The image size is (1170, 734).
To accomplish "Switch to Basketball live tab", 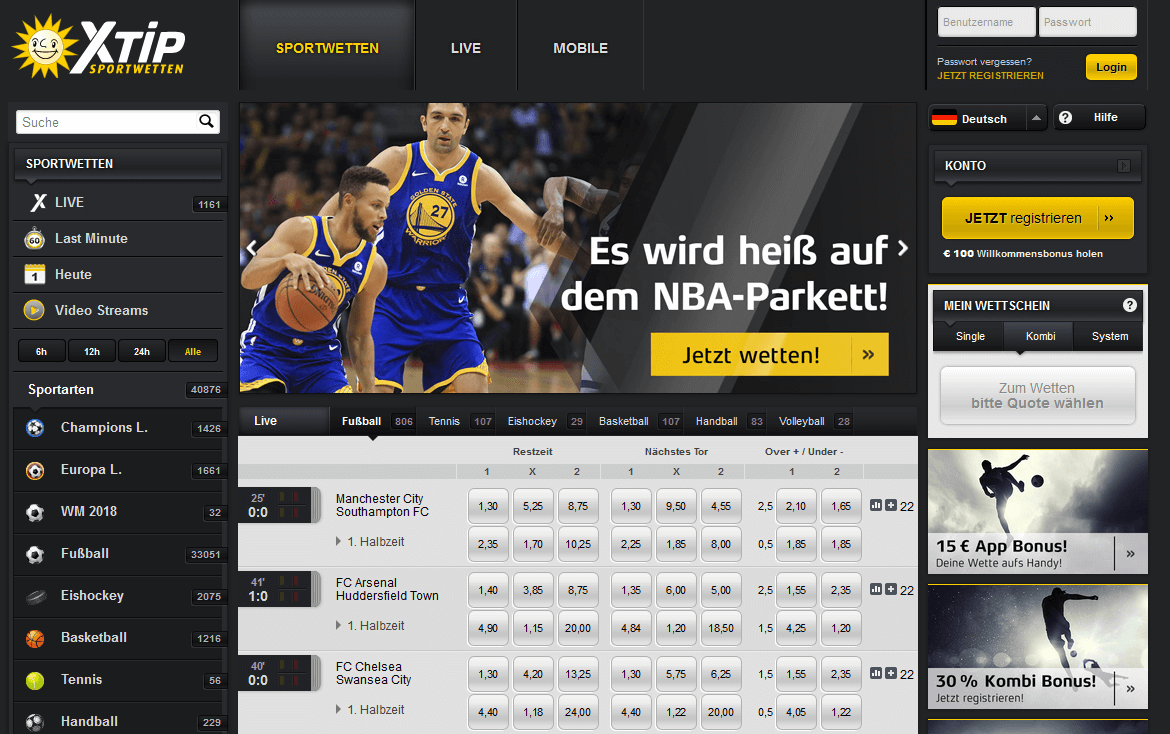I will (639, 421).
